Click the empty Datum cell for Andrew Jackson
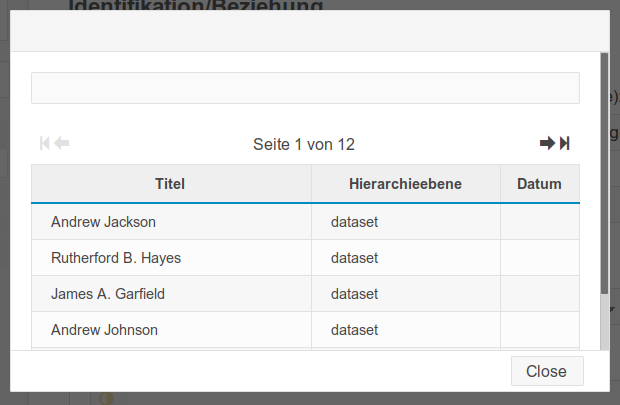620x405 pixels. coord(540,222)
